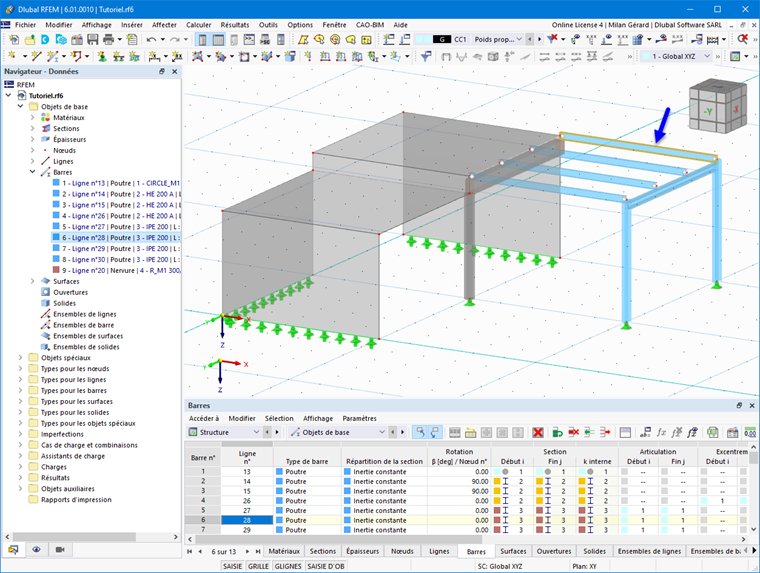The height and width of the screenshot is (573, 760).
Task: Switch to the Sections table tab
Action: pos(323,551)
